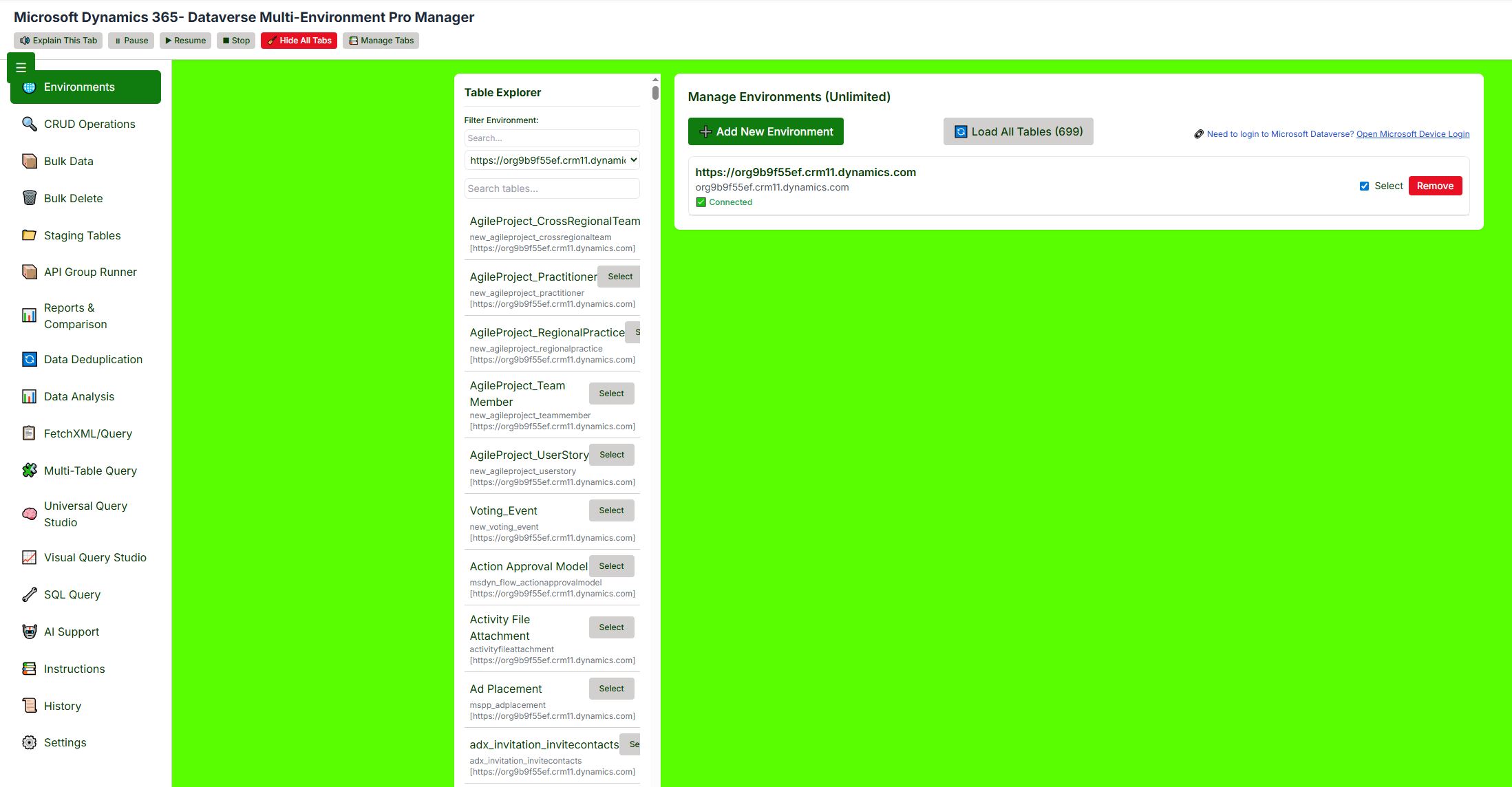Click Add New Environment

(x=765, y=131)
